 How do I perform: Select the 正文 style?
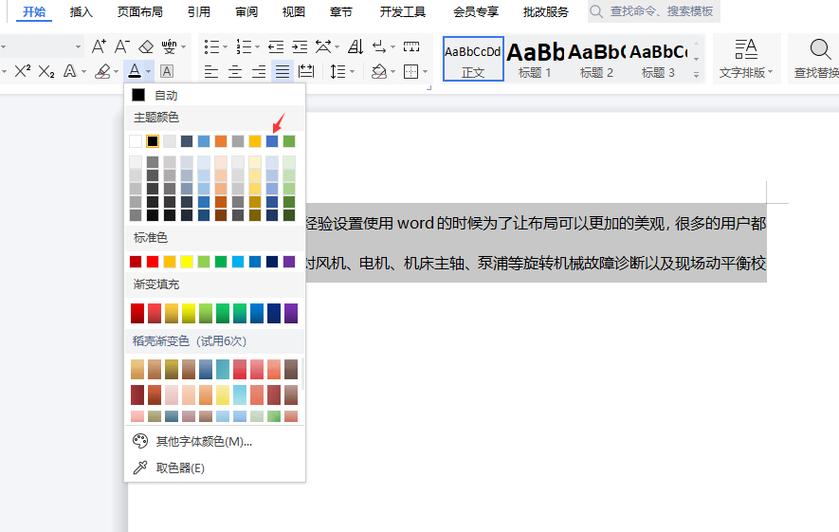pos(473,59)
